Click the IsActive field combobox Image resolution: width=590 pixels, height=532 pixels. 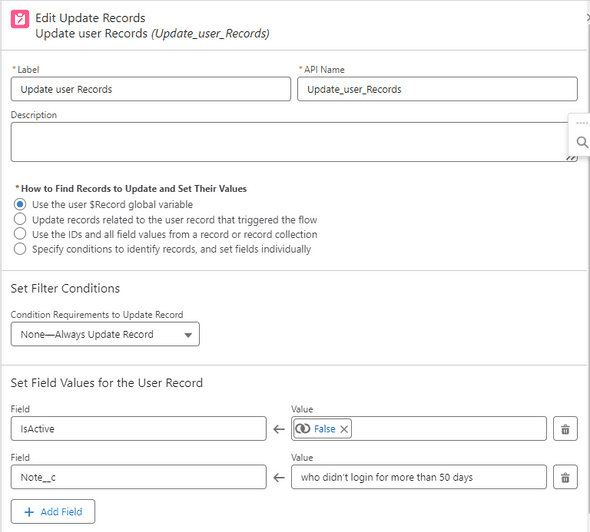[138, 429]
